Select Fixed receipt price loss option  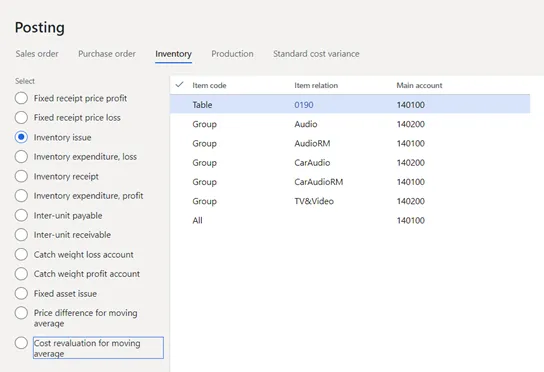[21, 118]
